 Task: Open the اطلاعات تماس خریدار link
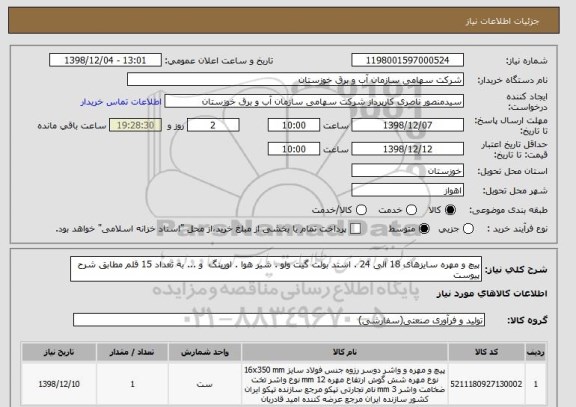121,102
